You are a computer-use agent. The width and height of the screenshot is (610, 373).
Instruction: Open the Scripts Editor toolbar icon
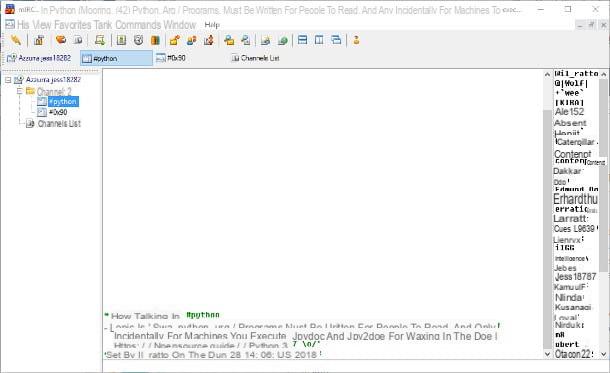pyautogui.click(x=100, y=40)
